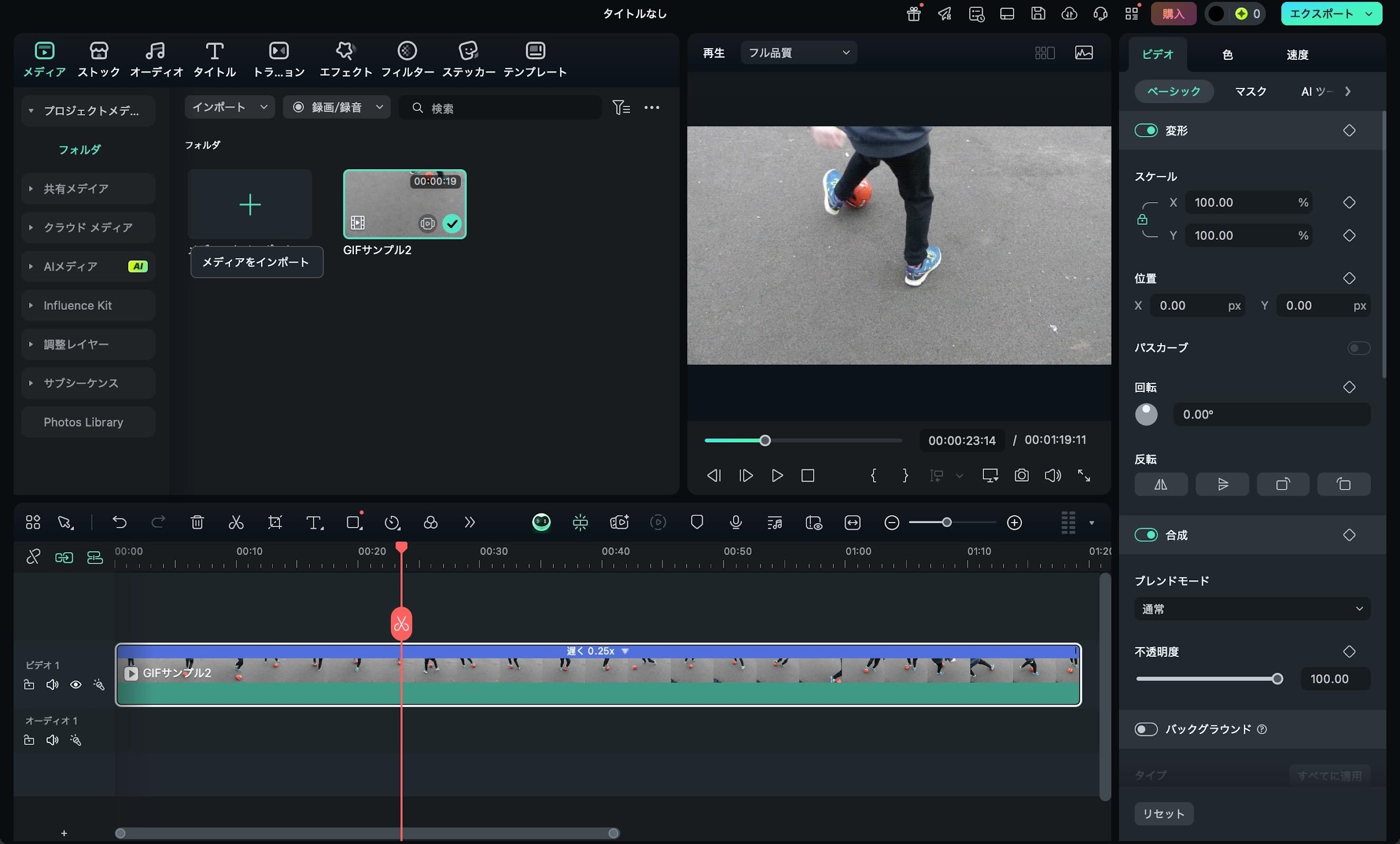Click the gift icon in top bar

click(x=913, y=13)
